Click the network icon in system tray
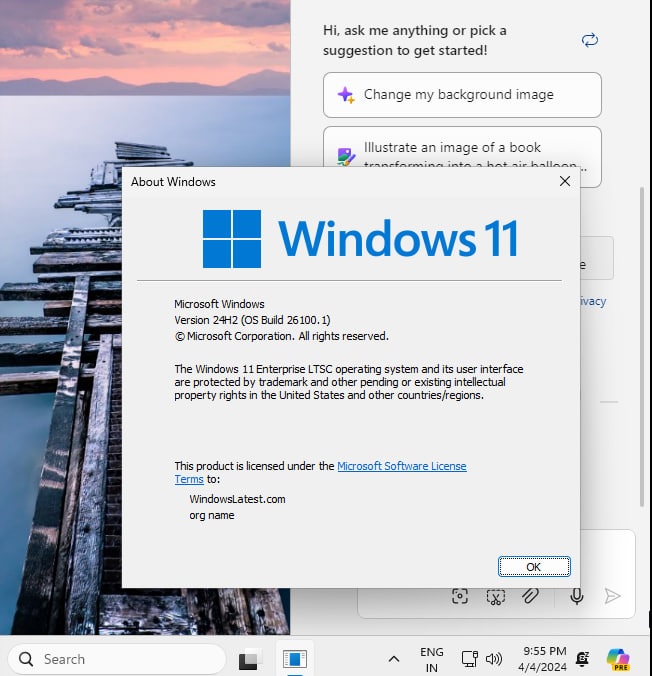 [x=469, y=659]
